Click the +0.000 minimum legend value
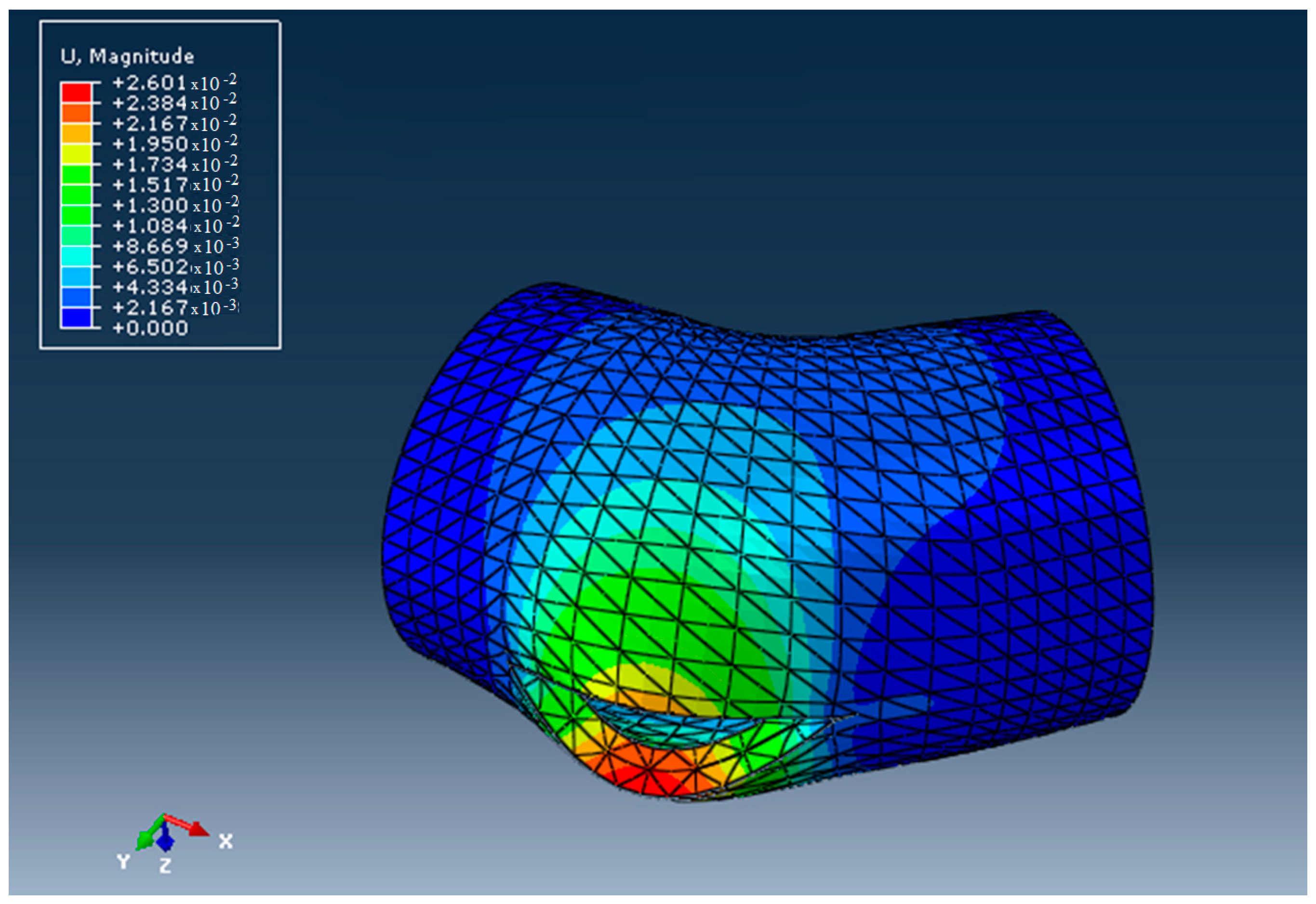This screenshot has width=1316, height=904. [150, 328]
